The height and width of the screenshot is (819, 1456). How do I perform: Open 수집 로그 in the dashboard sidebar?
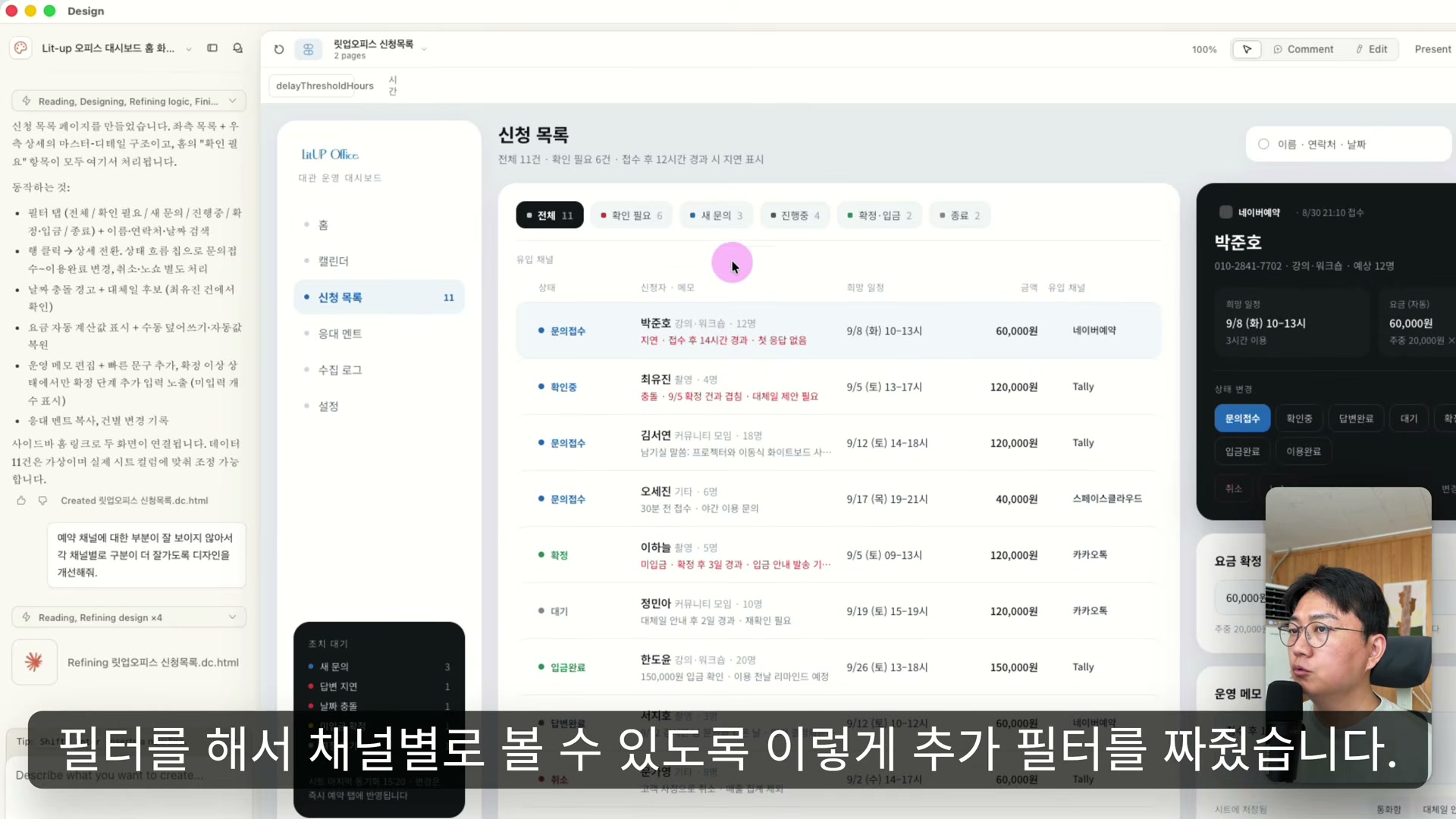coord(378,370)
